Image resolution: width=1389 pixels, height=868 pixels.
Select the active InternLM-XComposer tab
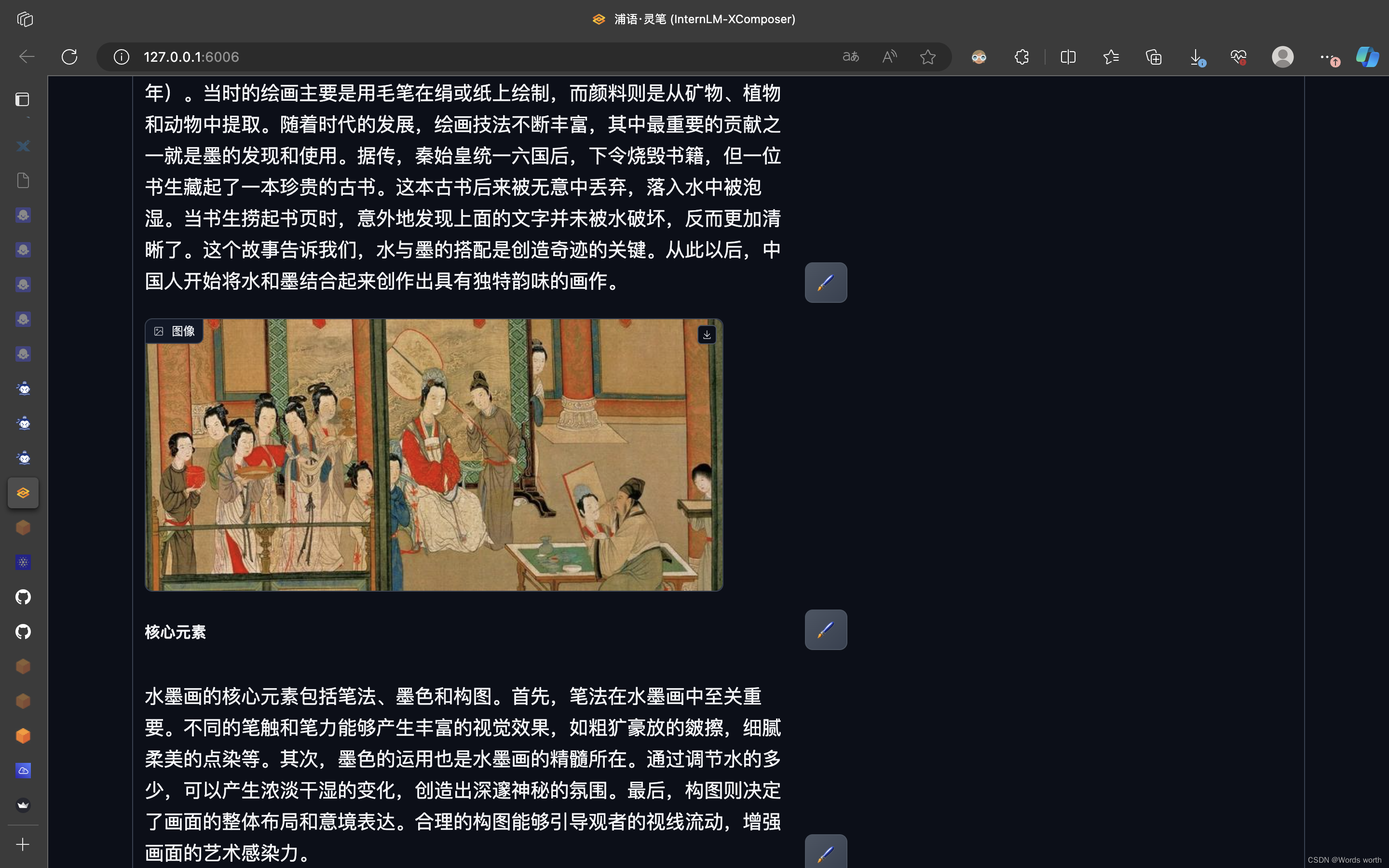(23, 492)
